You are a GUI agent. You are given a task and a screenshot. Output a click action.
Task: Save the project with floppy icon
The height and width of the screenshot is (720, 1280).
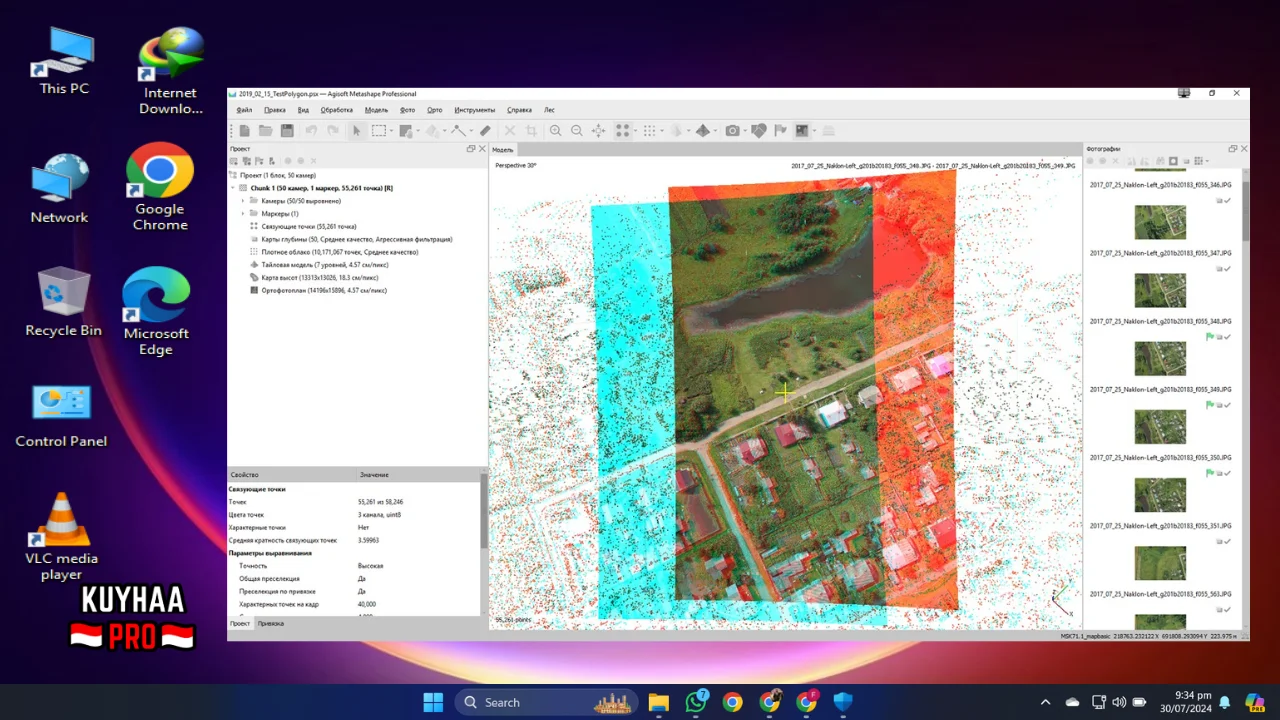tap(287, 130)
